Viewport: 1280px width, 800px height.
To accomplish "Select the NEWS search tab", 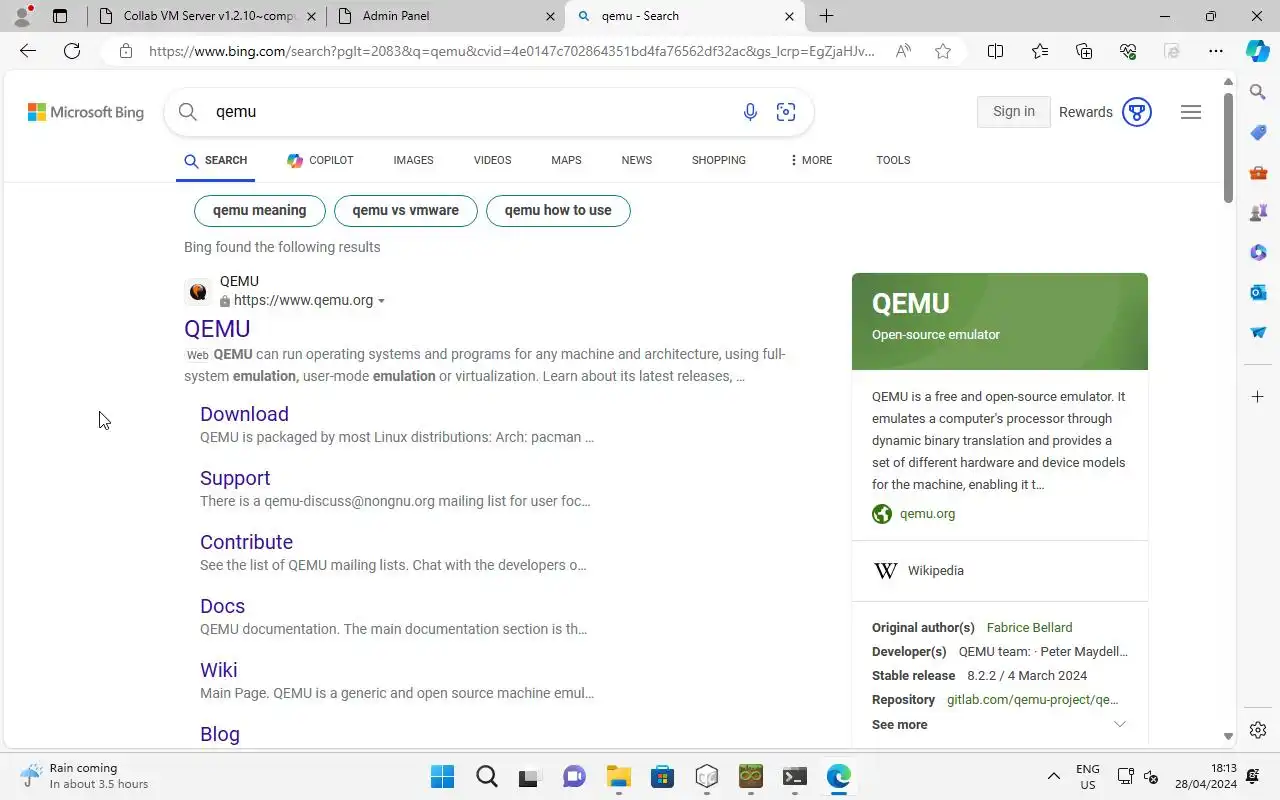I will [636, 160].
